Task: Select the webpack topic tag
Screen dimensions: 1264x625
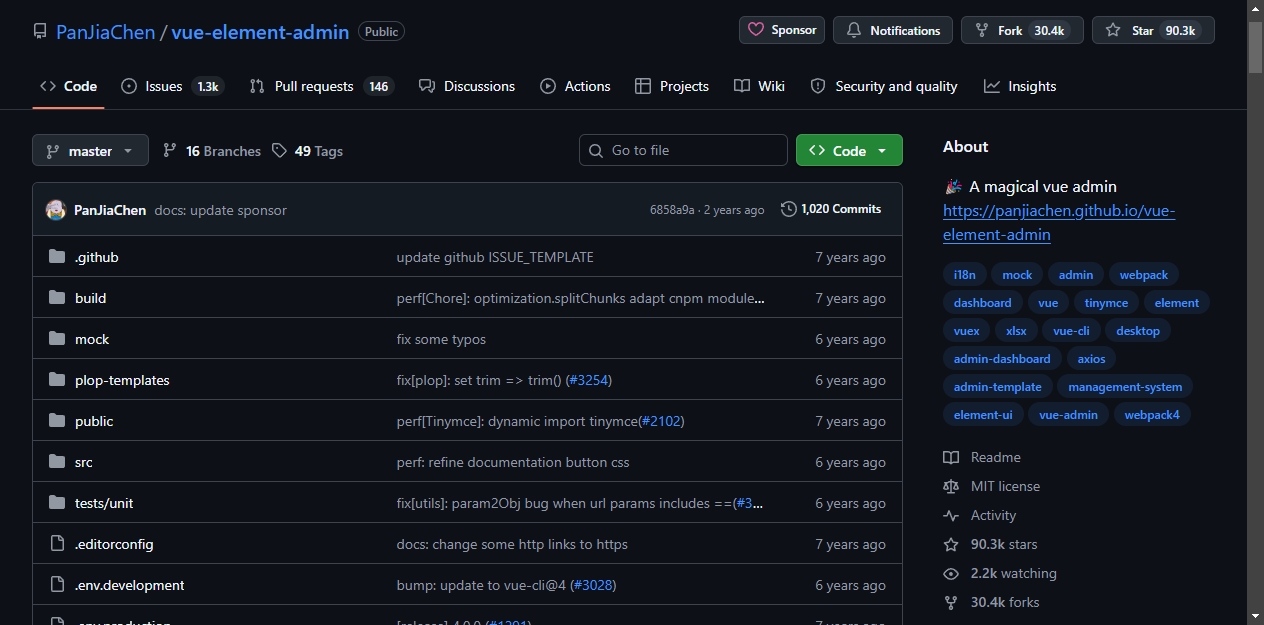Action: click(1144, 274)
